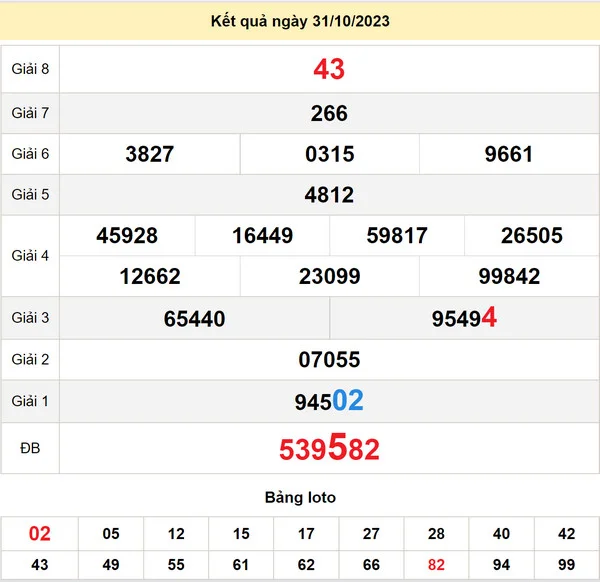
Task: Click the Giải 5 result 4812
Action: point(329,195)
